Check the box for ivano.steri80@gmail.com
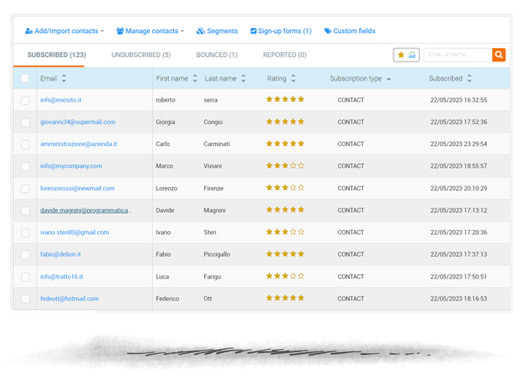526x387 pixels. [25, 233]
